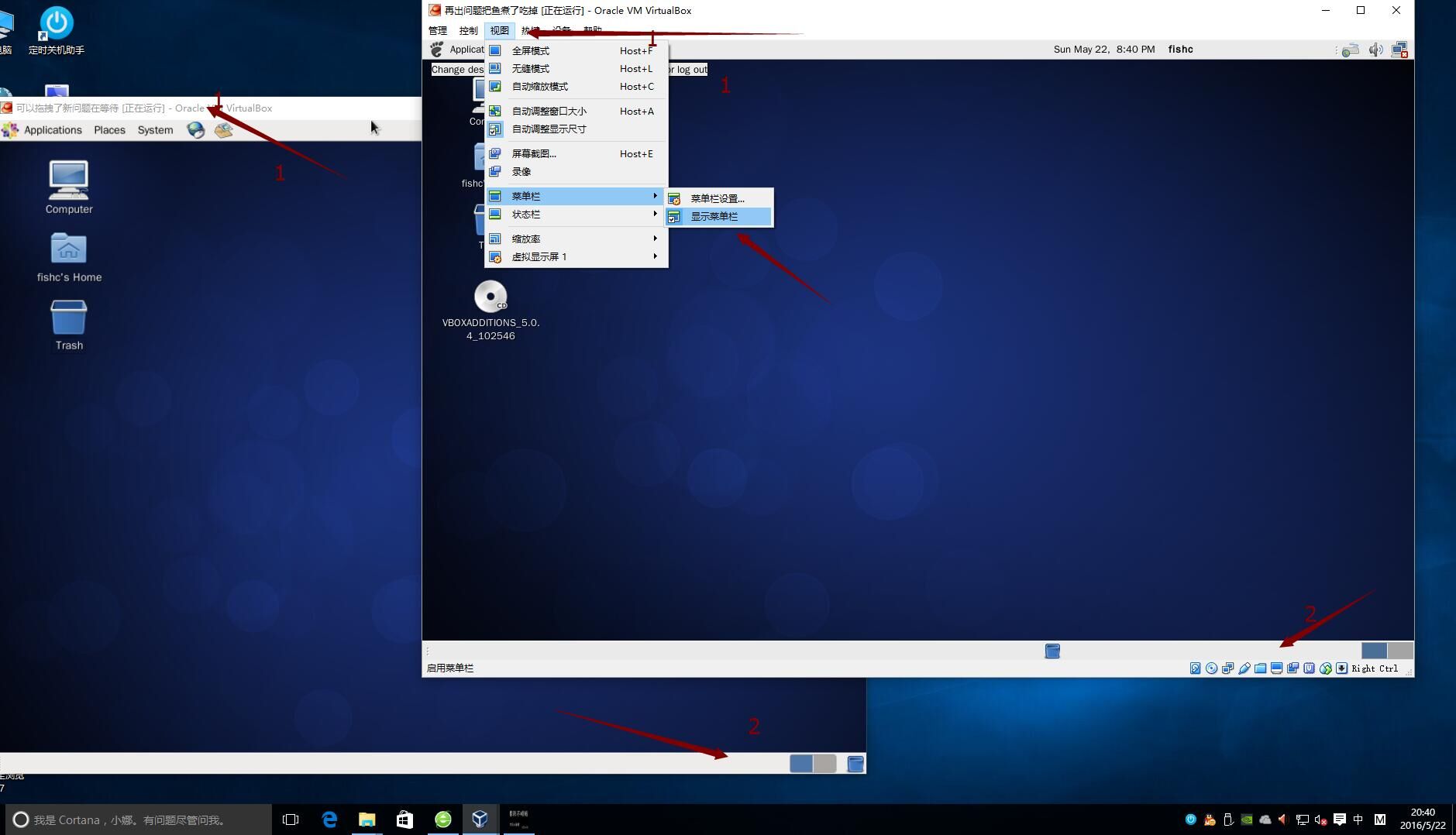
Task: Click the Cortana search box
Action: [x=139, y=820]
